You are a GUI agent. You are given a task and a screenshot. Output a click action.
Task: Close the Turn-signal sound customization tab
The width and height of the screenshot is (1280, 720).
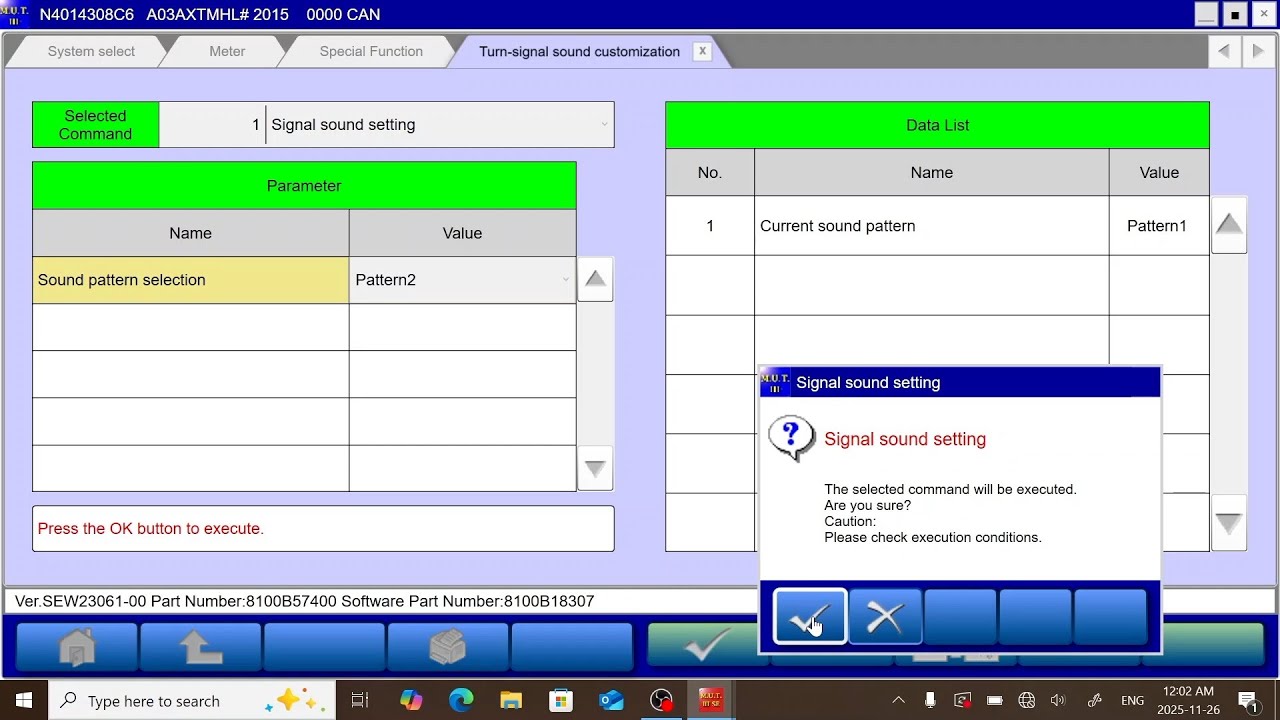pos(702,51)
